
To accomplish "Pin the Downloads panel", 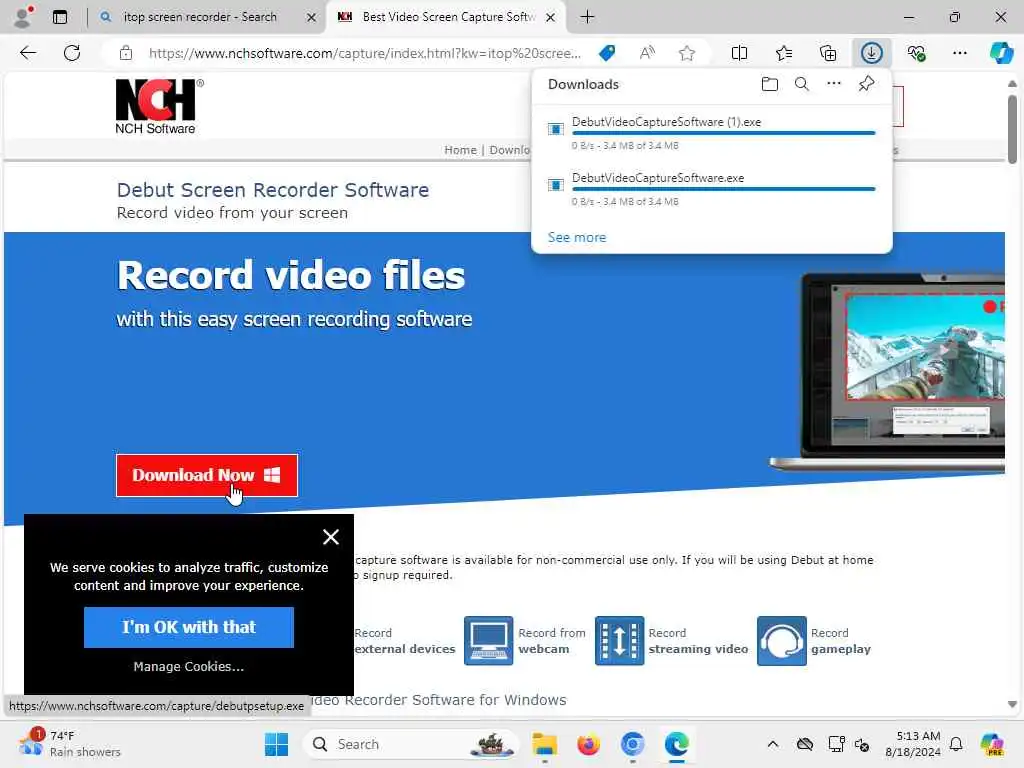I will click(866, 84).
